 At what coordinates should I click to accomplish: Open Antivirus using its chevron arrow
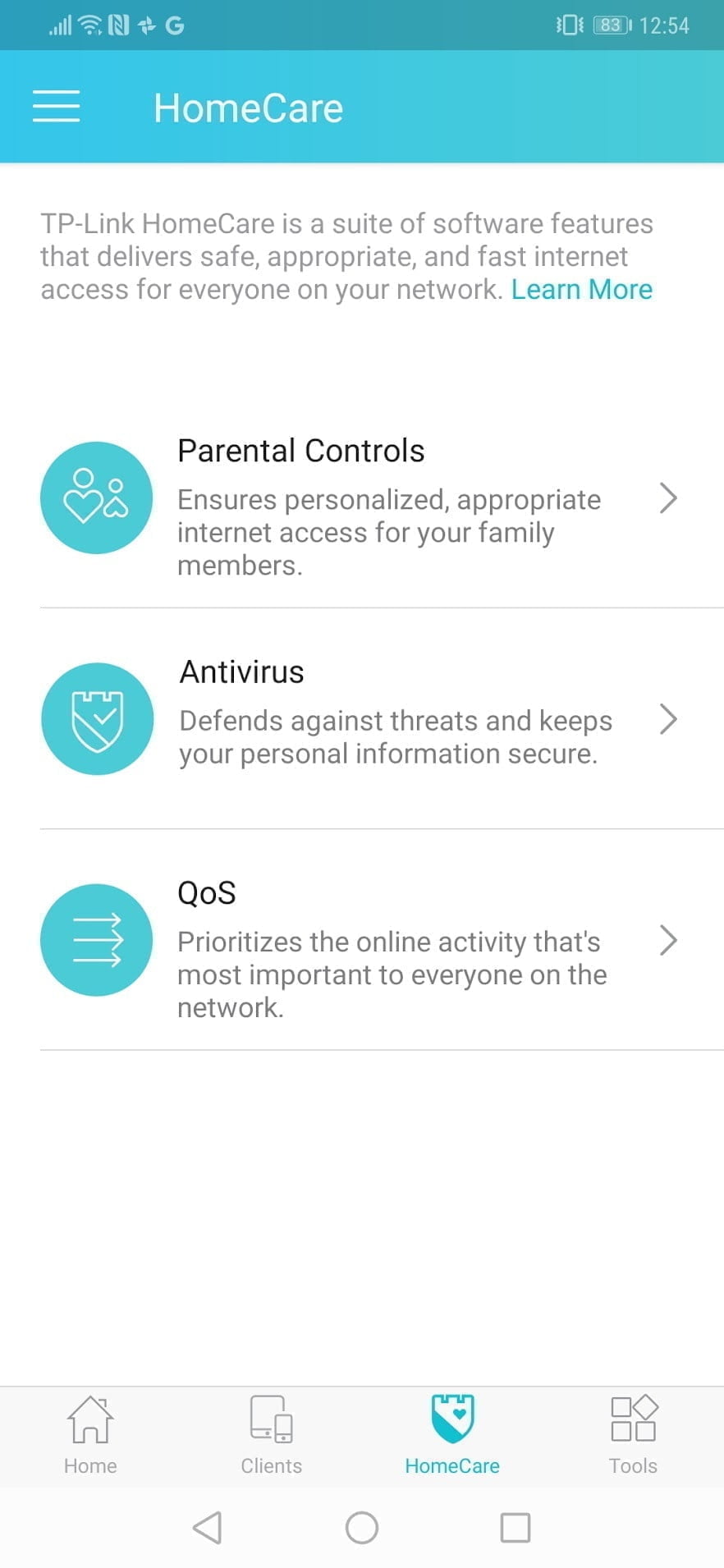tap(668, 719)
